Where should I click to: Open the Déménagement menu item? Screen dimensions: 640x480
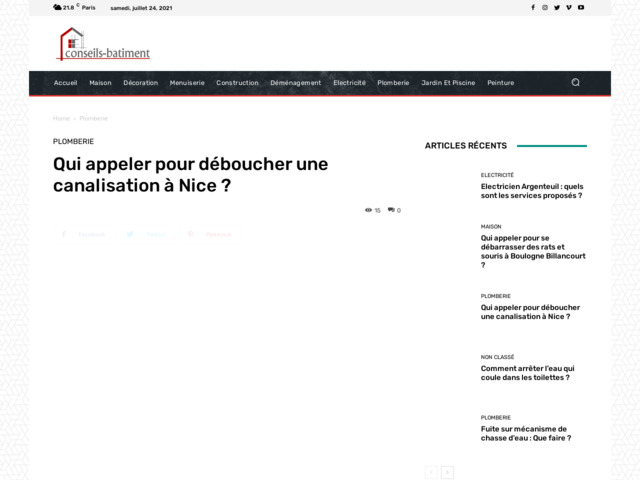click(x=296, y=83)
